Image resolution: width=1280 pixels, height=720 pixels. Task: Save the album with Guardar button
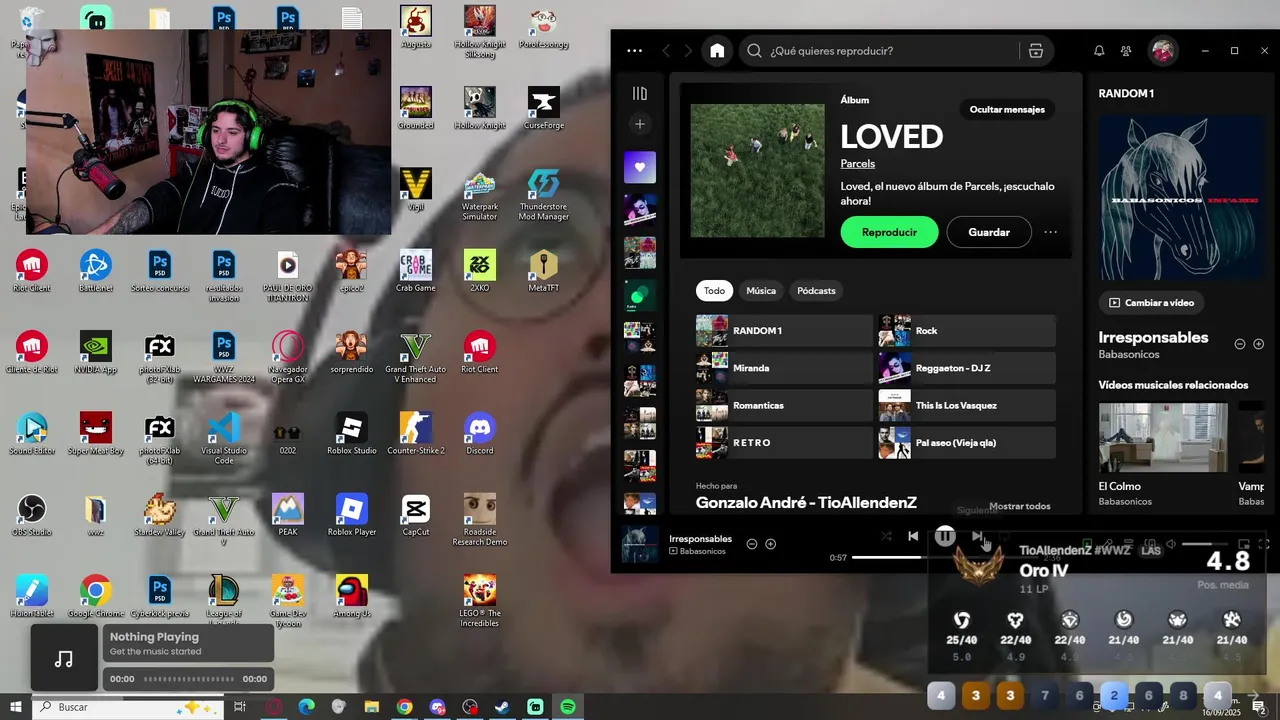[x=989, y=232]
